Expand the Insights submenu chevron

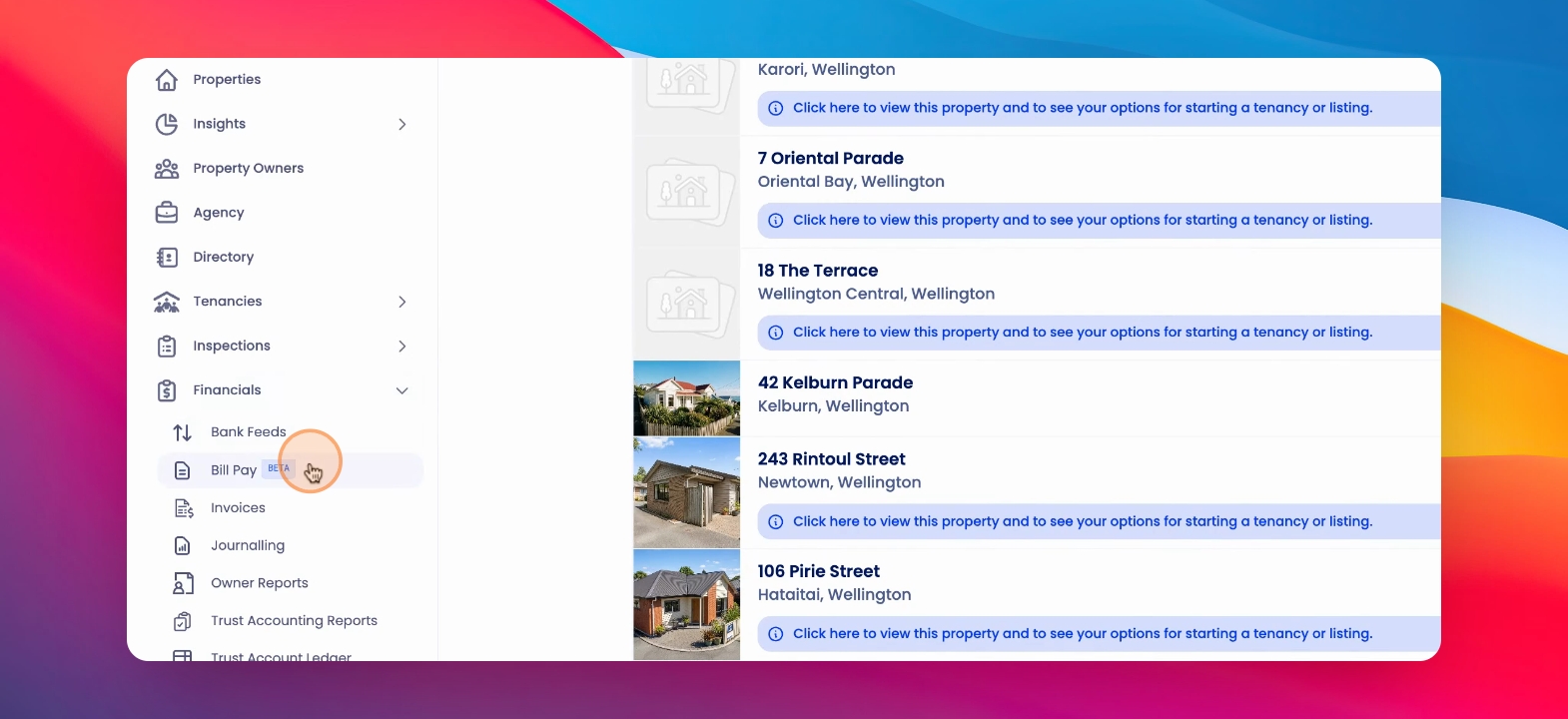402,125
